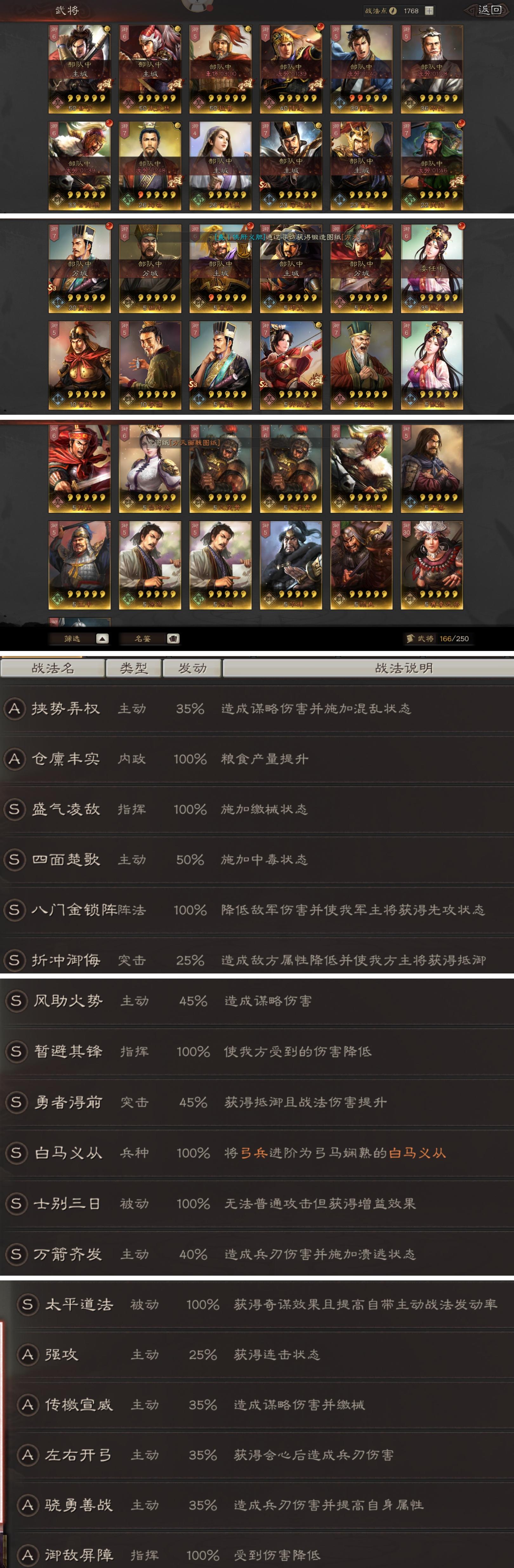Screen dimensions: 514x1568
Task: Select the first general card in top row
Action: [80, 69]
